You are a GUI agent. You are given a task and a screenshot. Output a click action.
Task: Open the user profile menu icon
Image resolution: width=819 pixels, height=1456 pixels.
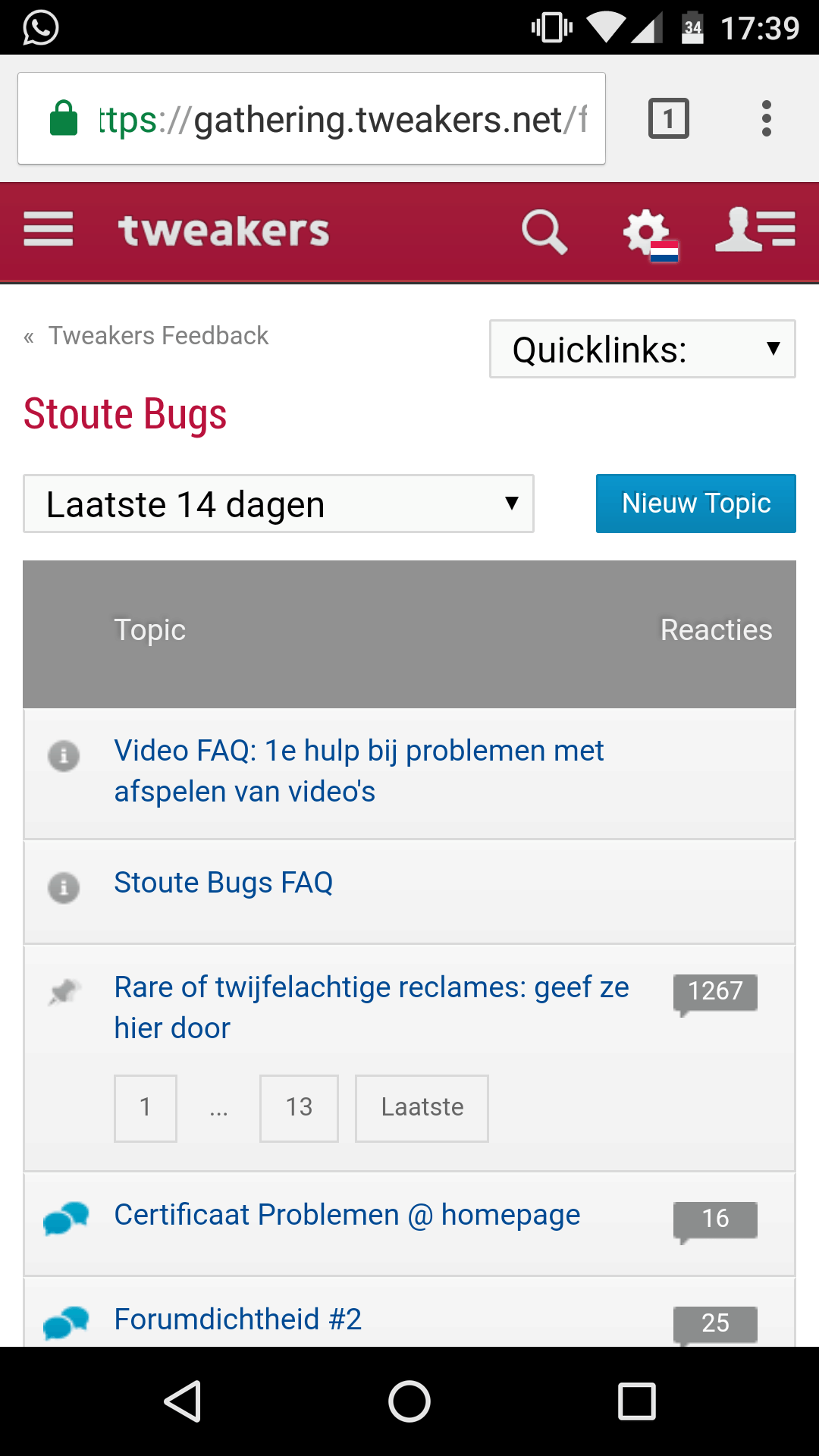click(x=755, y=230)
